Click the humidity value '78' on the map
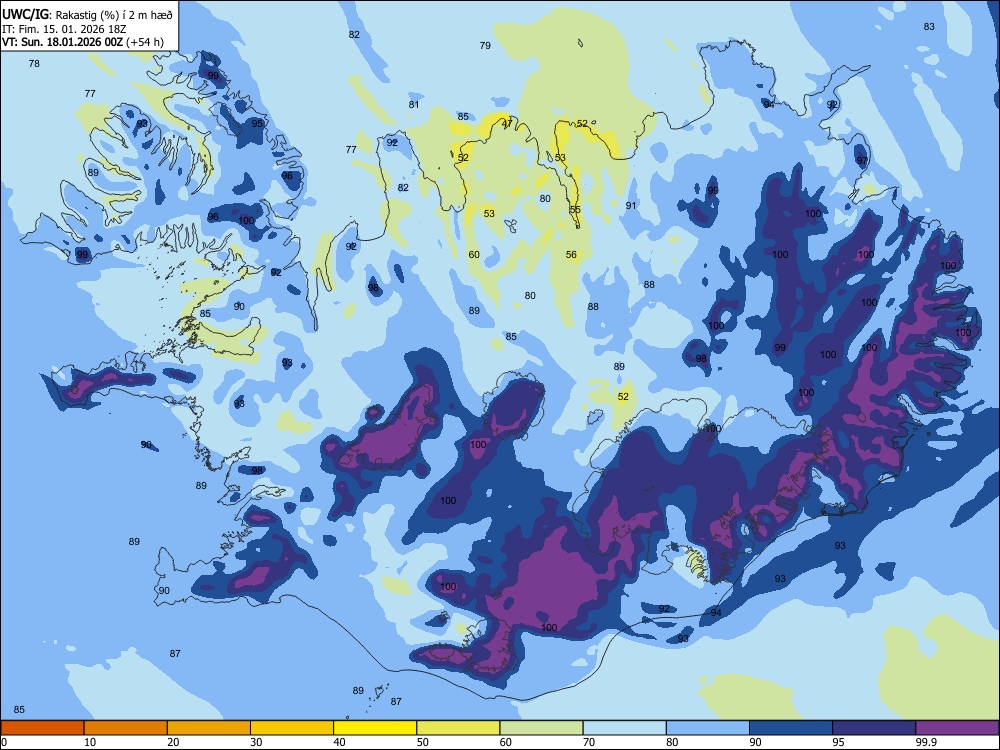This screenshot has height=750, width=1000. [x=34, y=63]
